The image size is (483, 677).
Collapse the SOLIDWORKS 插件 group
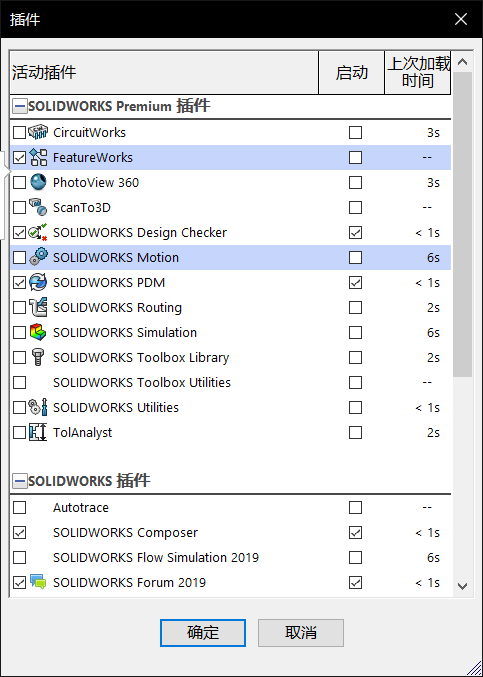19,481
